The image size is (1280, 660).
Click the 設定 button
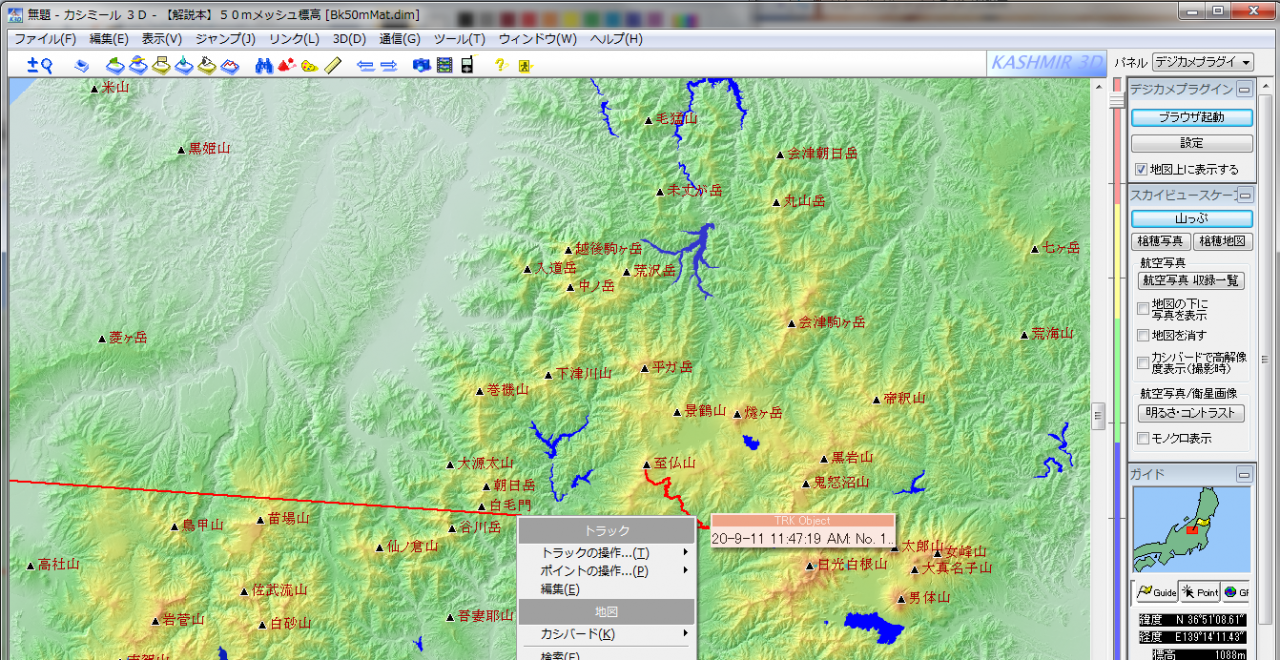click(x=1191, y=143)
